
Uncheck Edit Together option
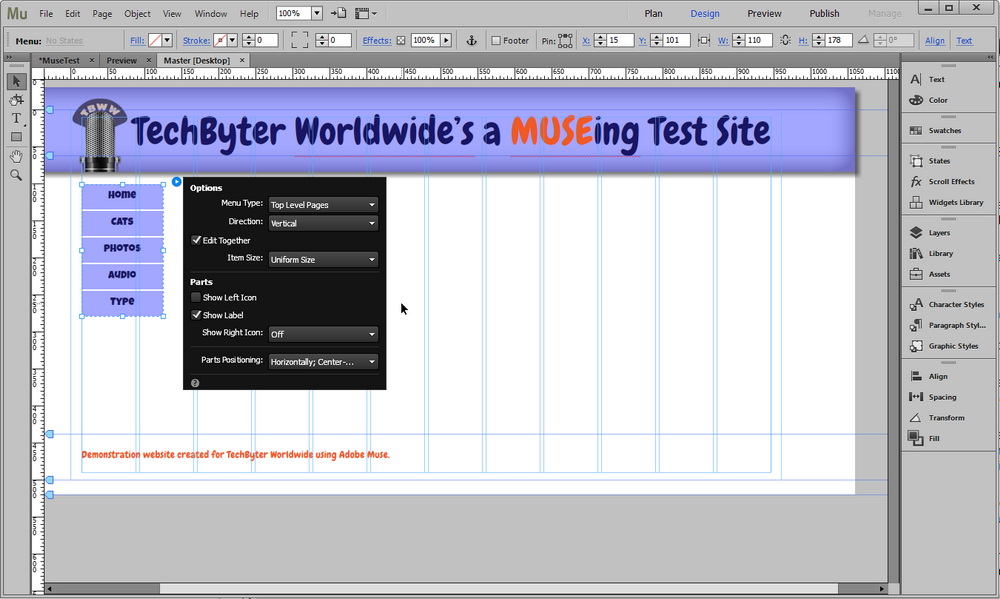196,240
